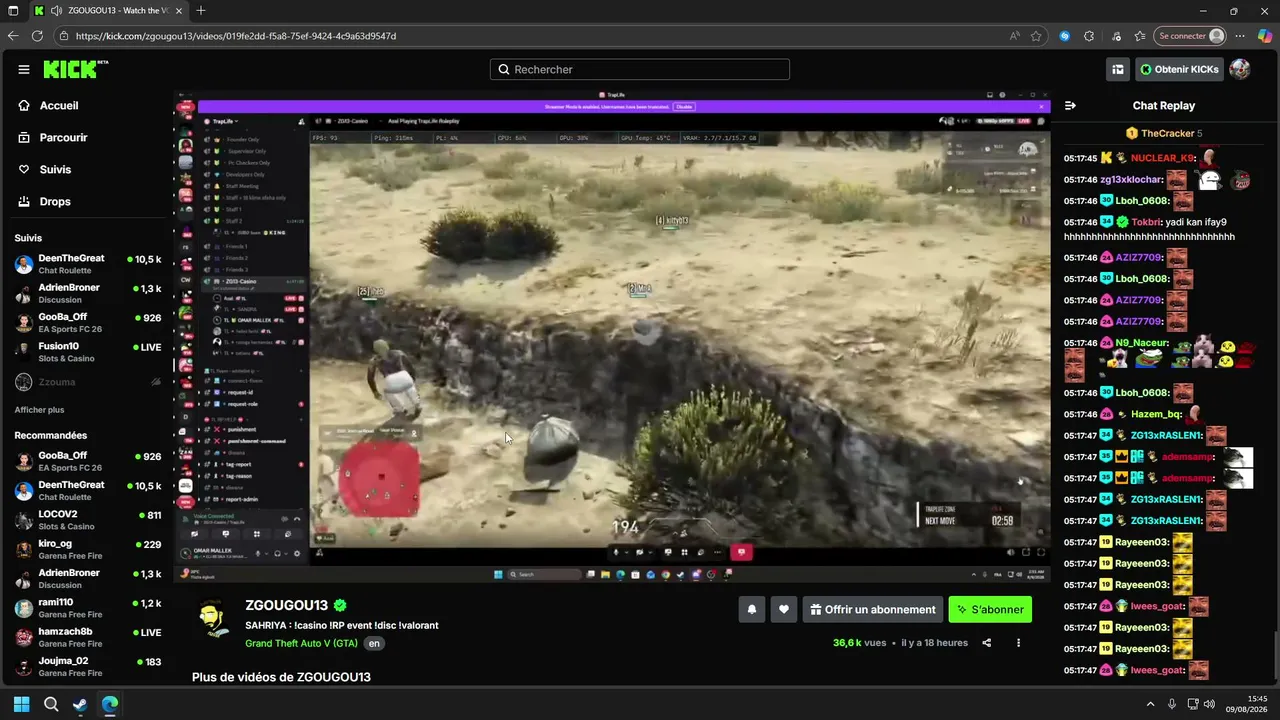Open recommended channel rami110

pyautogui.click(x=88, y=608)
